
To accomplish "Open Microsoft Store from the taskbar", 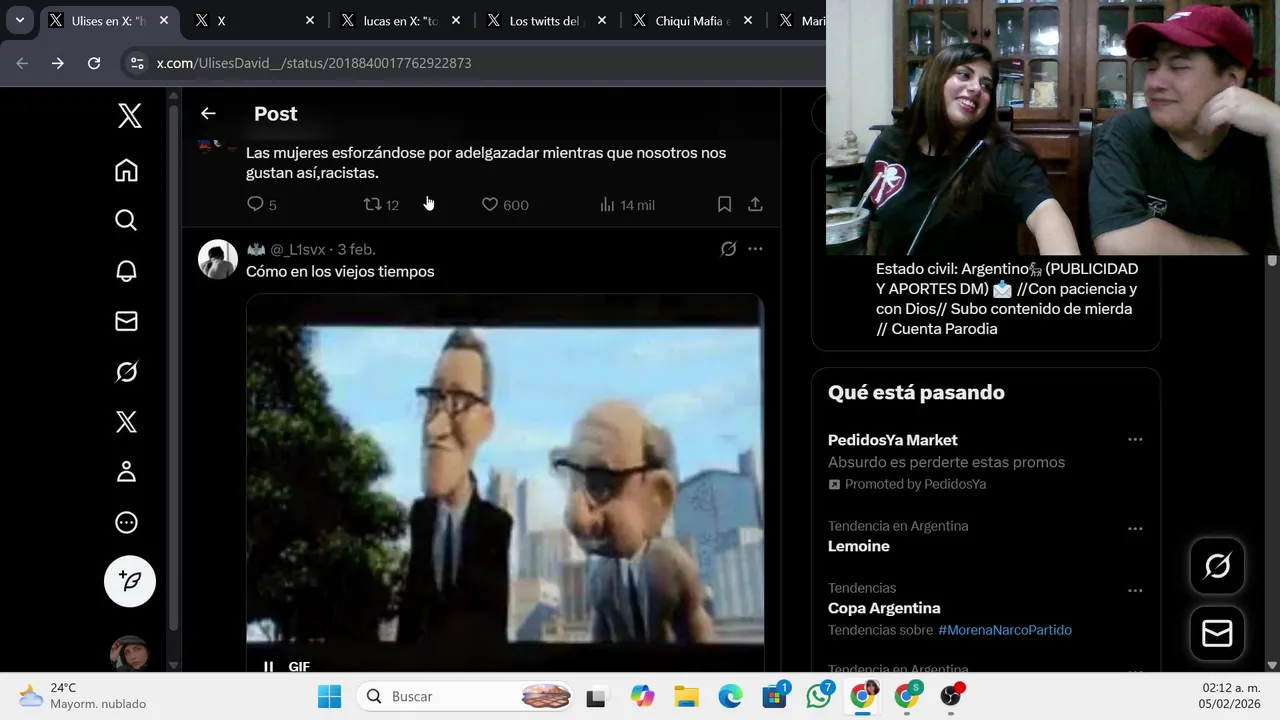I will pyautogui.click(x=775, y=697).
